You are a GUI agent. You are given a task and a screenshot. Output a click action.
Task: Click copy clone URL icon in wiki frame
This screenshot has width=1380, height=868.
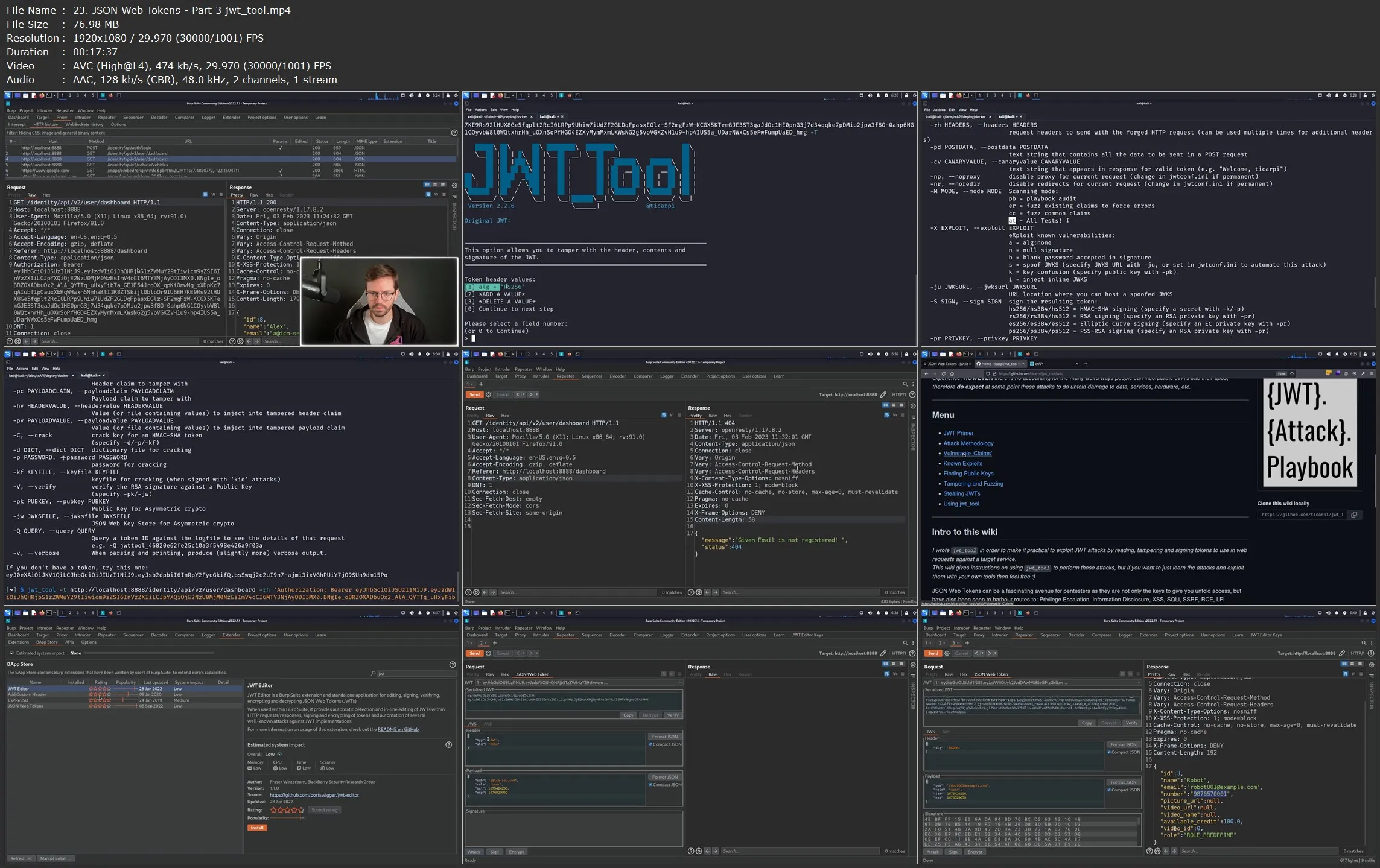pyautogui.click(x=1354, y=515)
